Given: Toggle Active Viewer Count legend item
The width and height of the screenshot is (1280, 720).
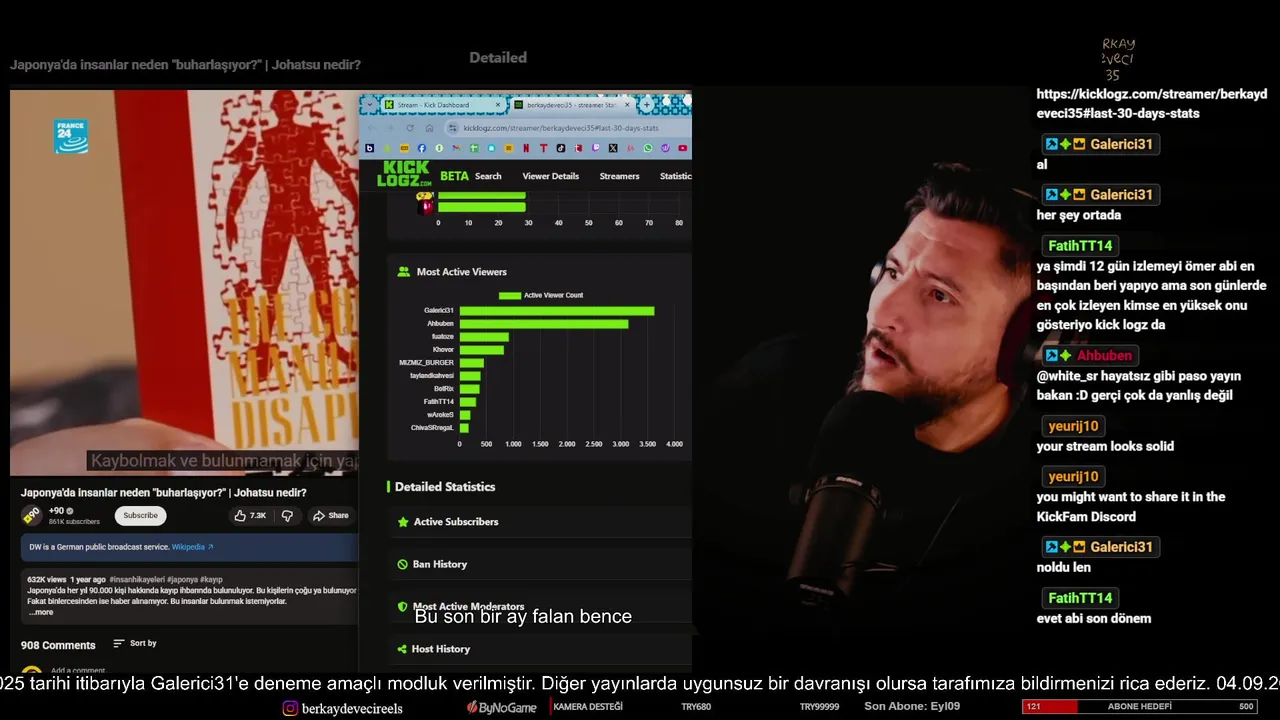Looking at the screenshot, I should pyautogui.click(x=540, y=295).
